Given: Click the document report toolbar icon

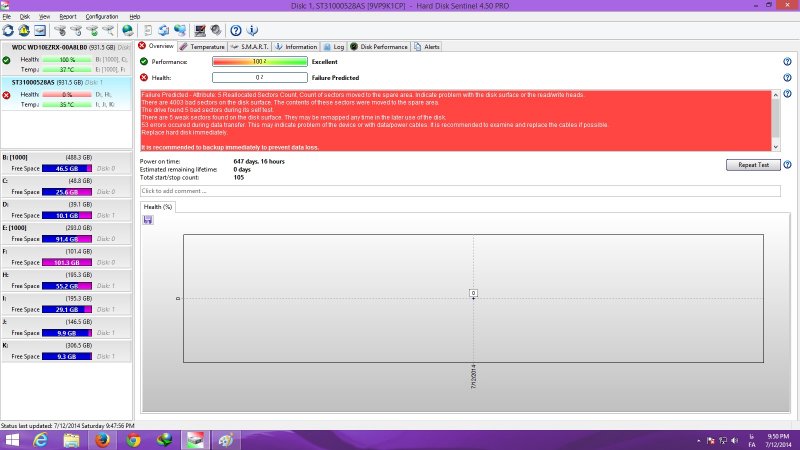Looking at the screenshot, I should coord(148,31).
